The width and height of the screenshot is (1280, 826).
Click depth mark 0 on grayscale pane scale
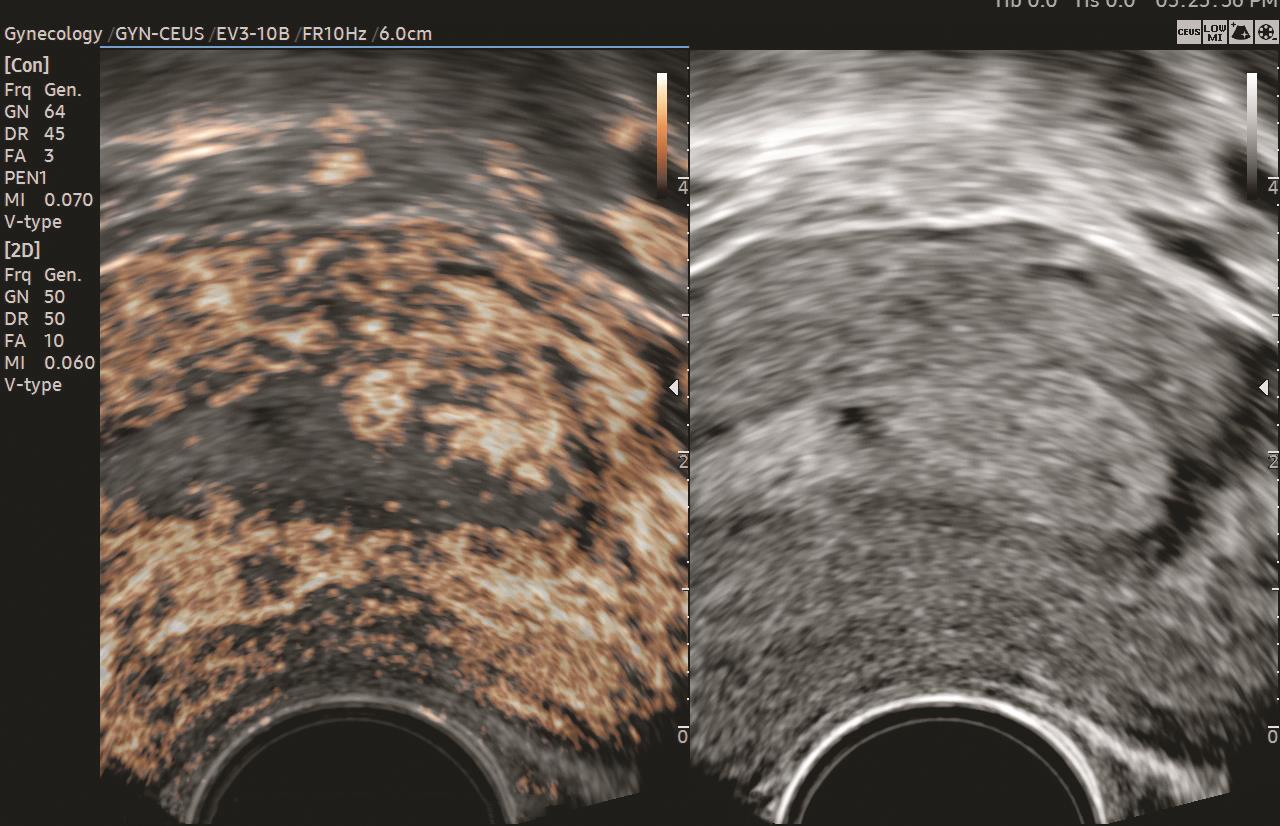click(1273, 736)
